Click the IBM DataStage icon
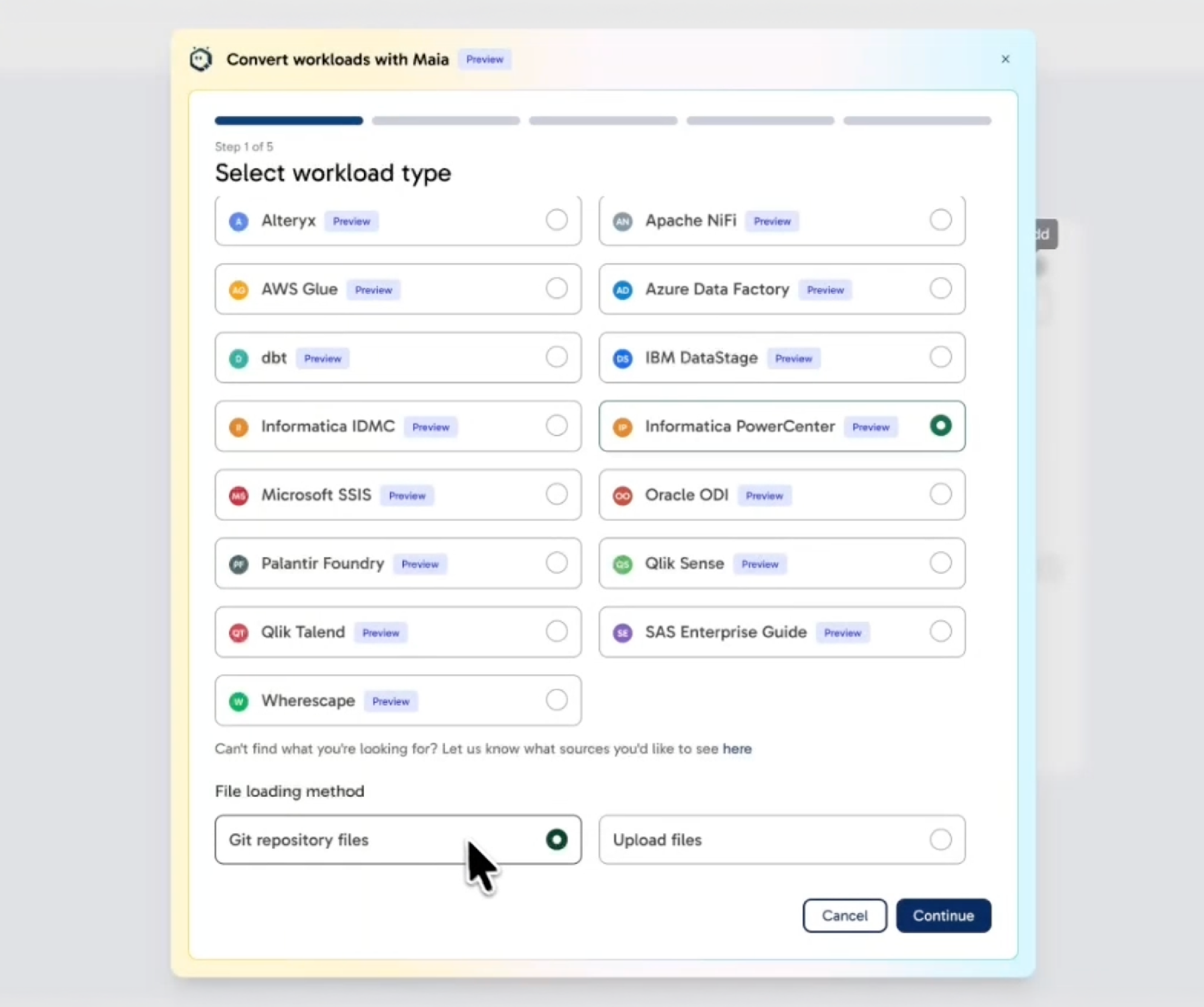 point(622,359)
